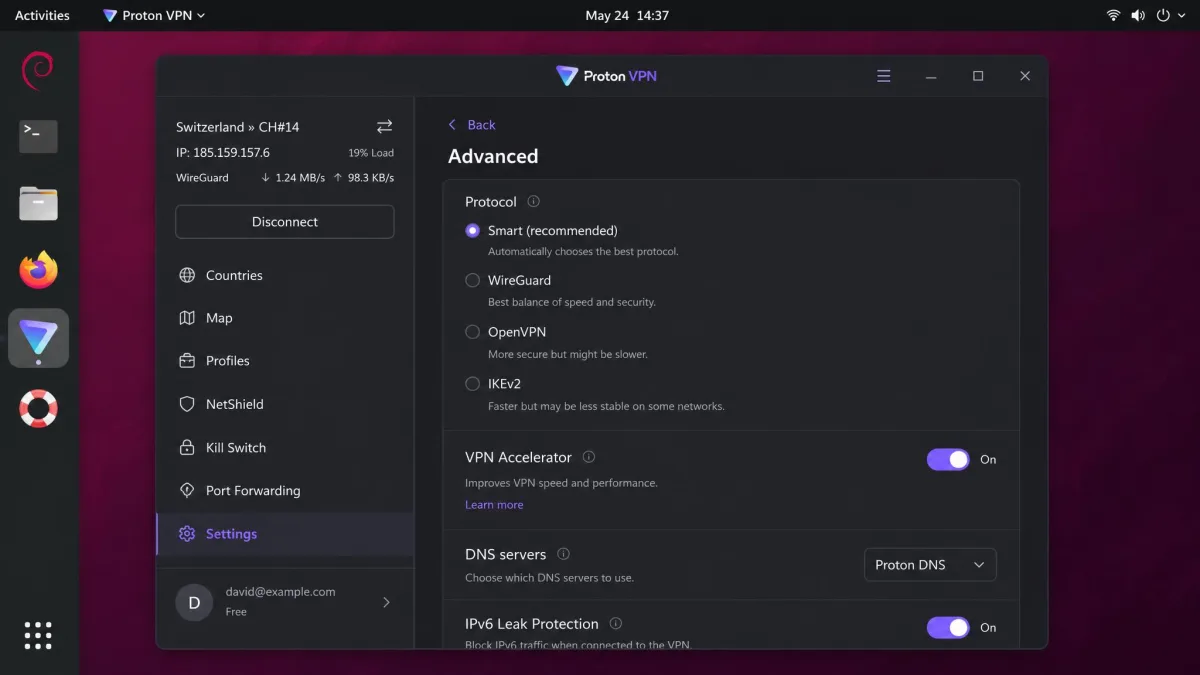This screenshot has width=1200, height=675.
Task: Click info icon beside IPv6 Leak Protection
Action: point(616,624)
